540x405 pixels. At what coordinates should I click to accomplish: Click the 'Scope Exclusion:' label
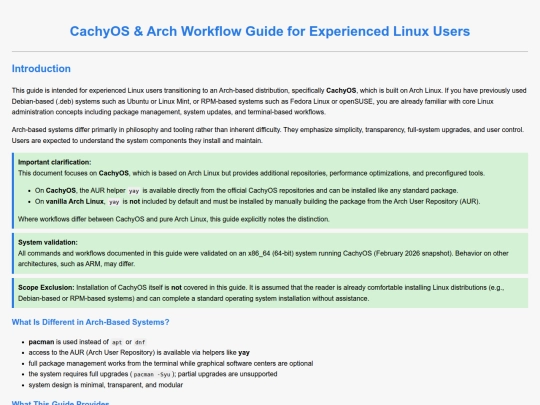click(x=46, y=288)
